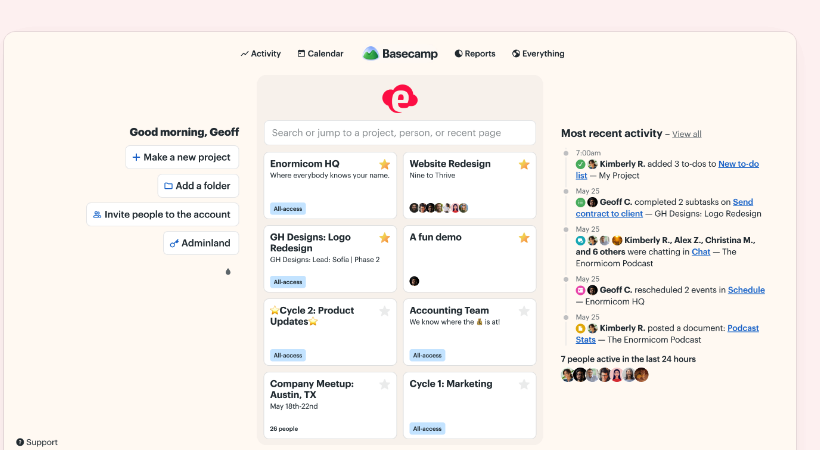Screen dimensions: 820x450
Task: Click the yellow document icon in activity
Action: 580,329
